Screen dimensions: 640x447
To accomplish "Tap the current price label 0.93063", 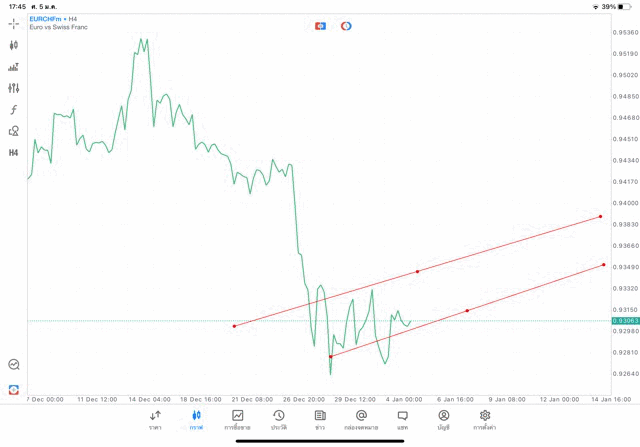I will pos(626,321).
